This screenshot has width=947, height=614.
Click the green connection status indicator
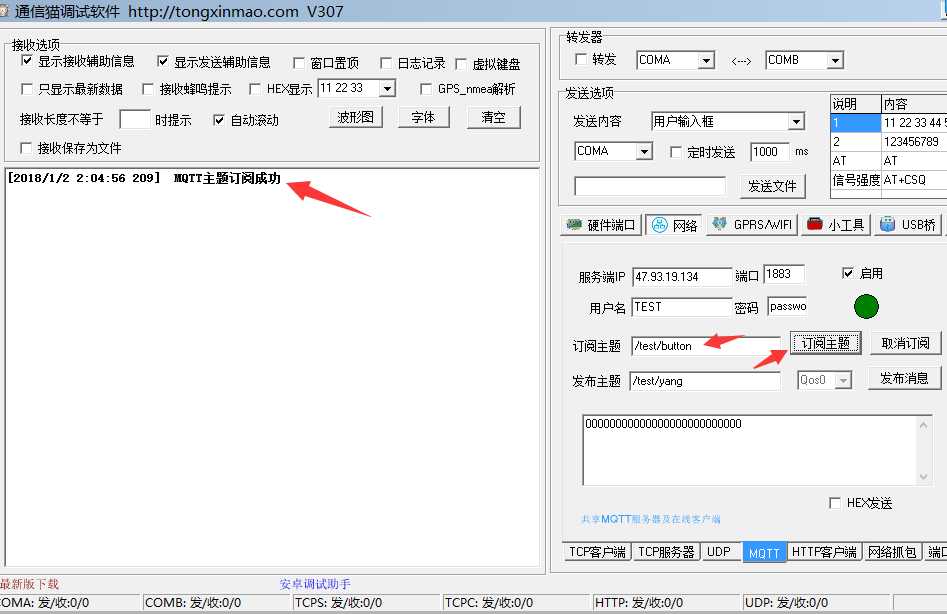866,306
